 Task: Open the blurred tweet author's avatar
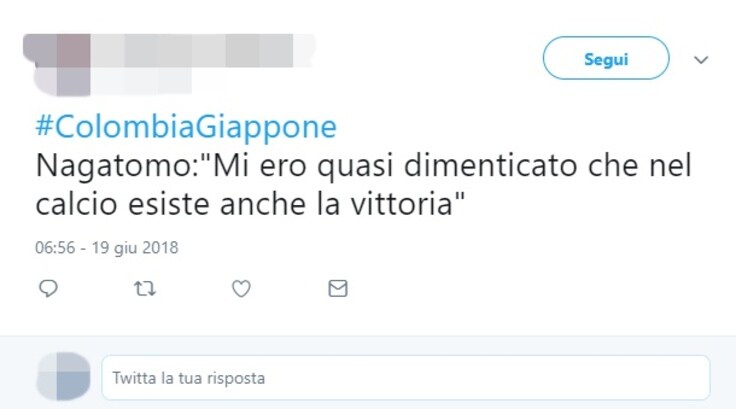point(56,64)
